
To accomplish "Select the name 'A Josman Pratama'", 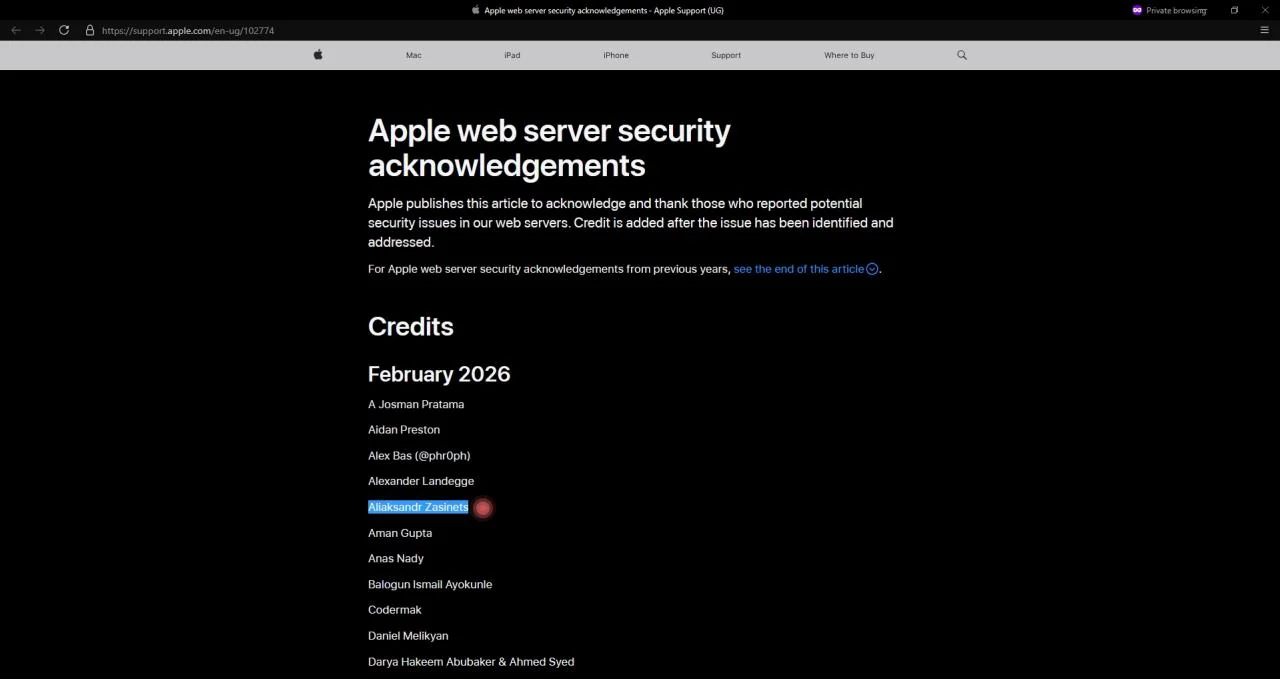I will [416, 404].
